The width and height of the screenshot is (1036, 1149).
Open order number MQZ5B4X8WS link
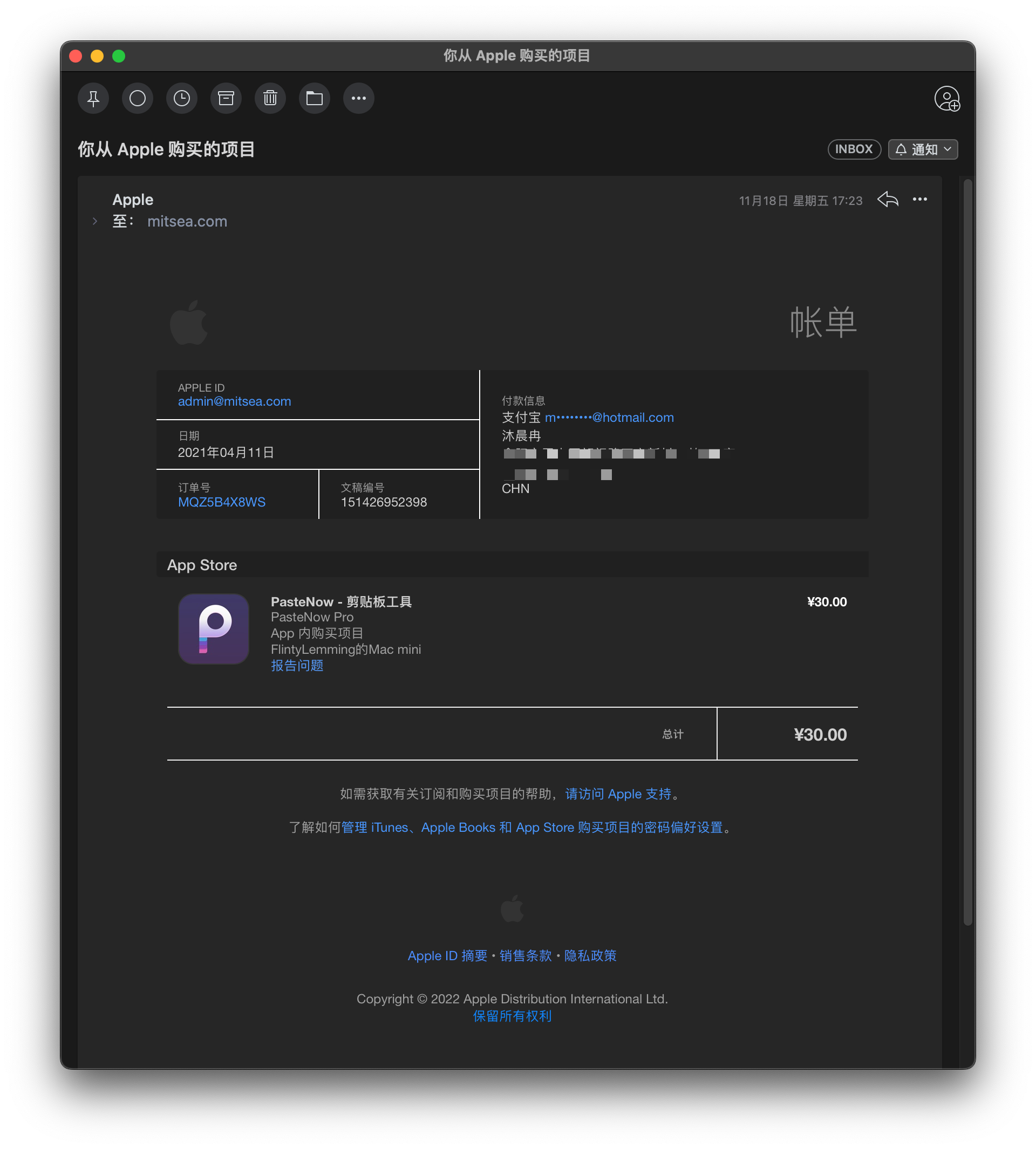pyautogui.click(x=221, y=502)
